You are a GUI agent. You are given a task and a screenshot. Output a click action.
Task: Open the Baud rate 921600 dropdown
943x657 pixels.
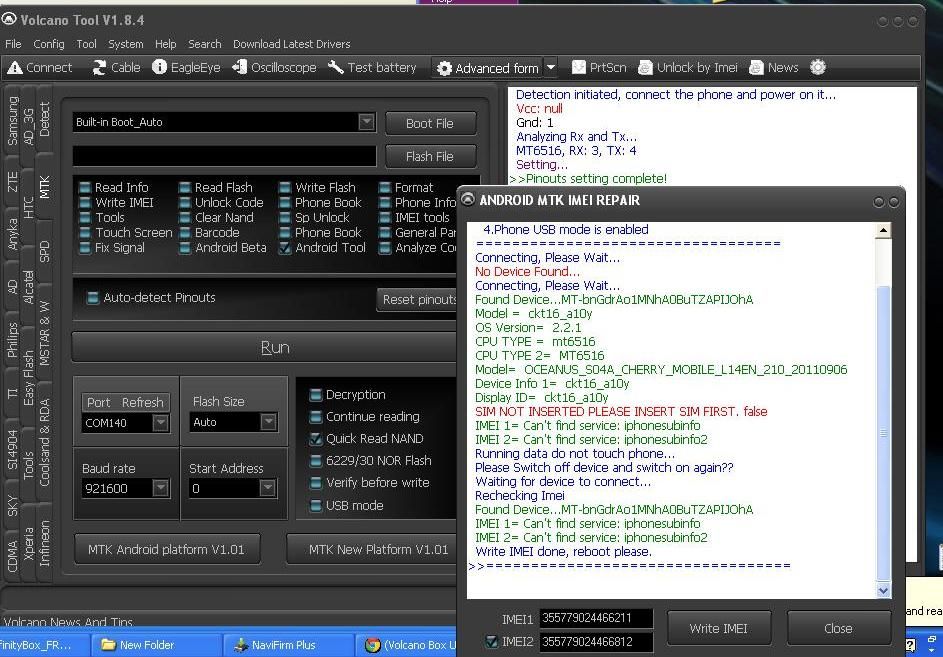[x=160, y=488]
